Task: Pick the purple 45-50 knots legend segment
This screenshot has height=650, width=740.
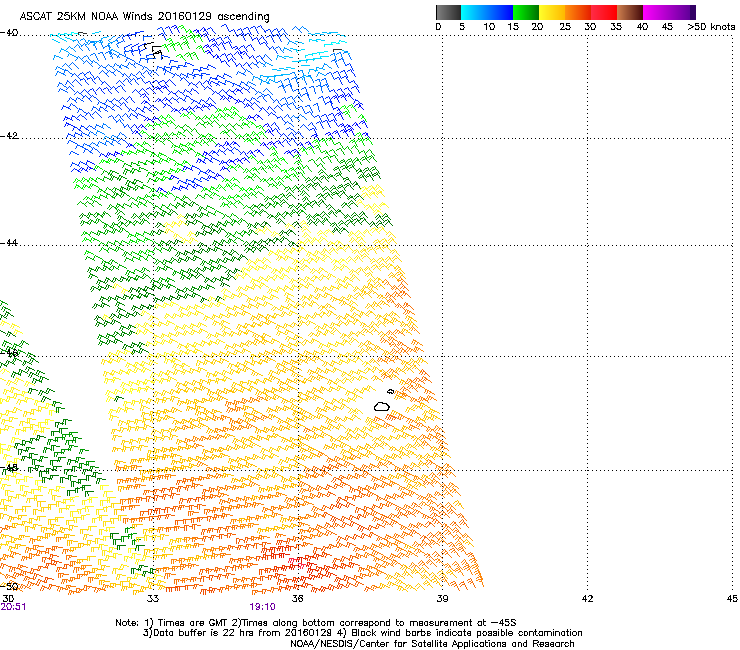Action: coord(682,12)
